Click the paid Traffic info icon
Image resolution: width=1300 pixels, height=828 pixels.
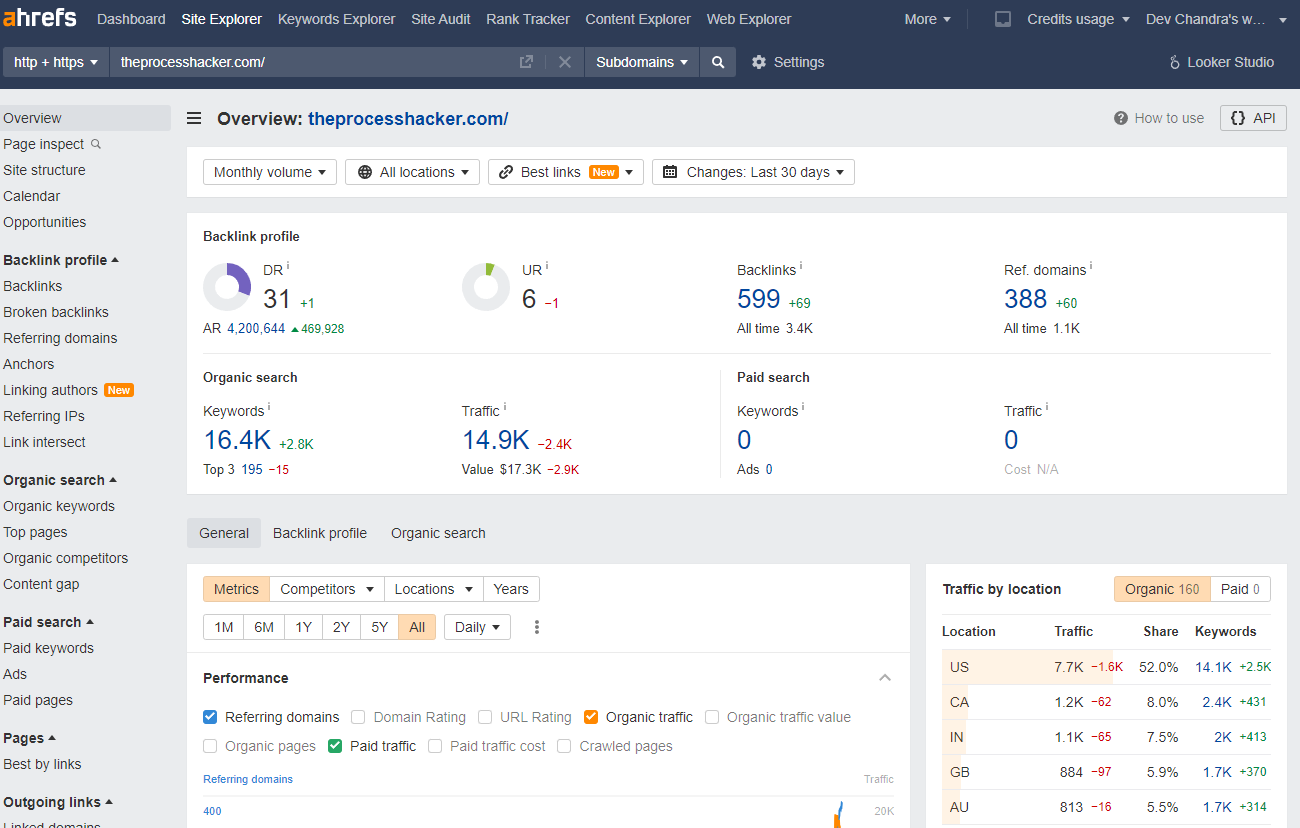1047,408
